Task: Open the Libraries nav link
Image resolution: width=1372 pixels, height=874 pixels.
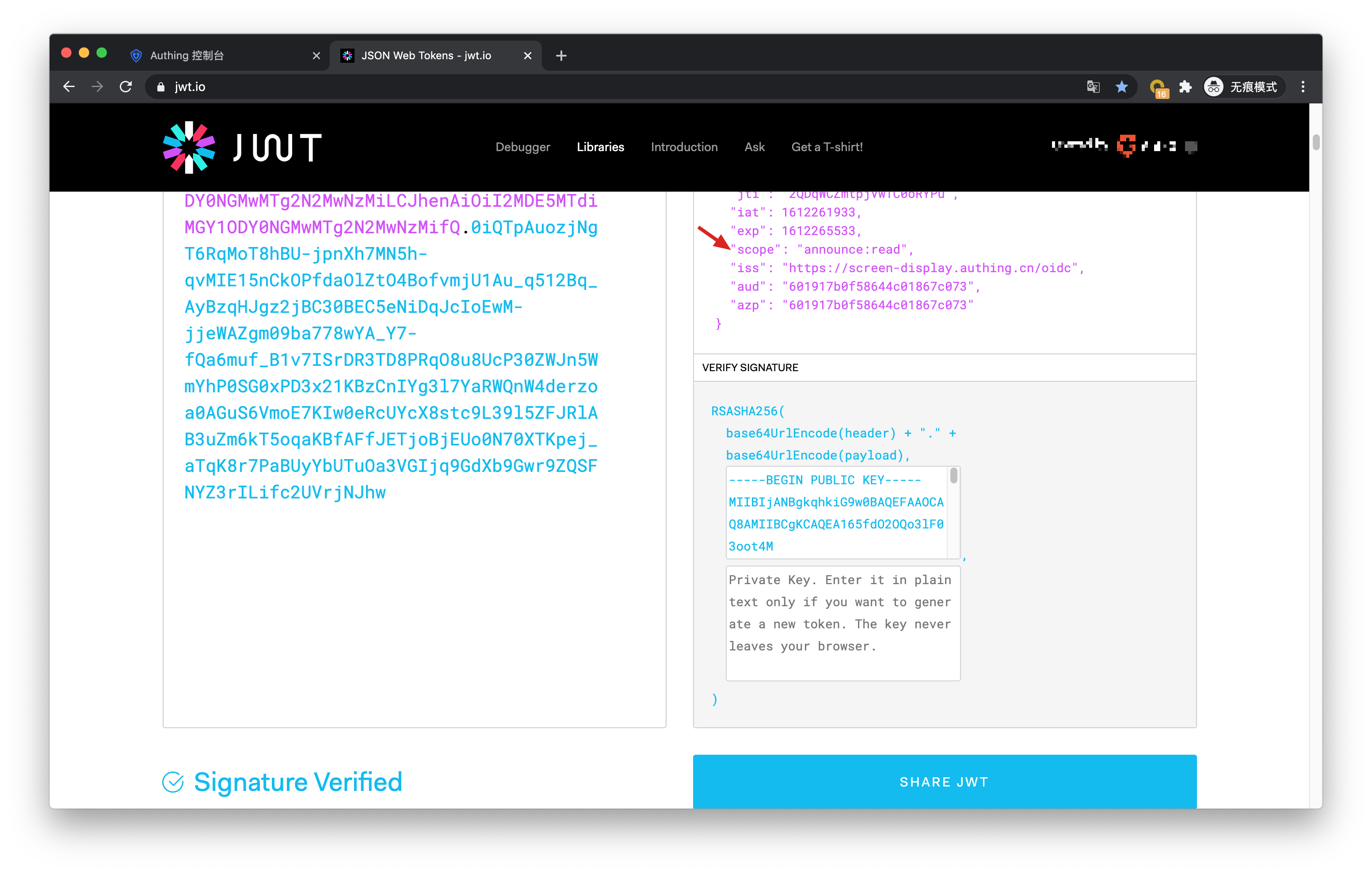Action: [x=600, y=147]
